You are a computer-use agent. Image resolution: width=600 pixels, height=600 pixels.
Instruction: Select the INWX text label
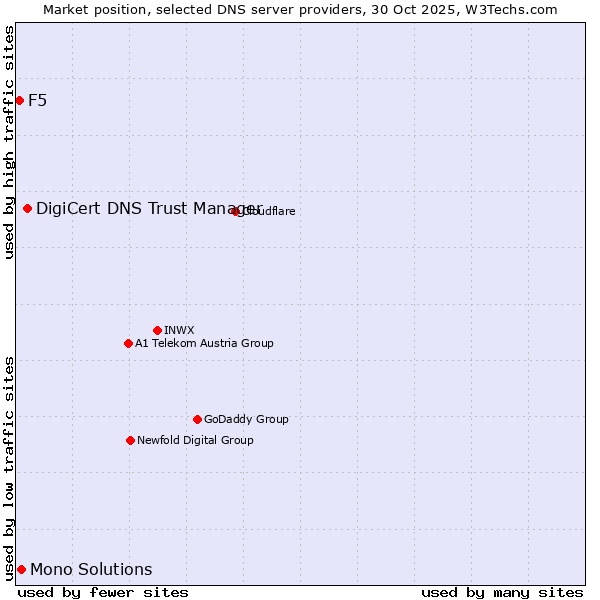[x=179, y=330]
